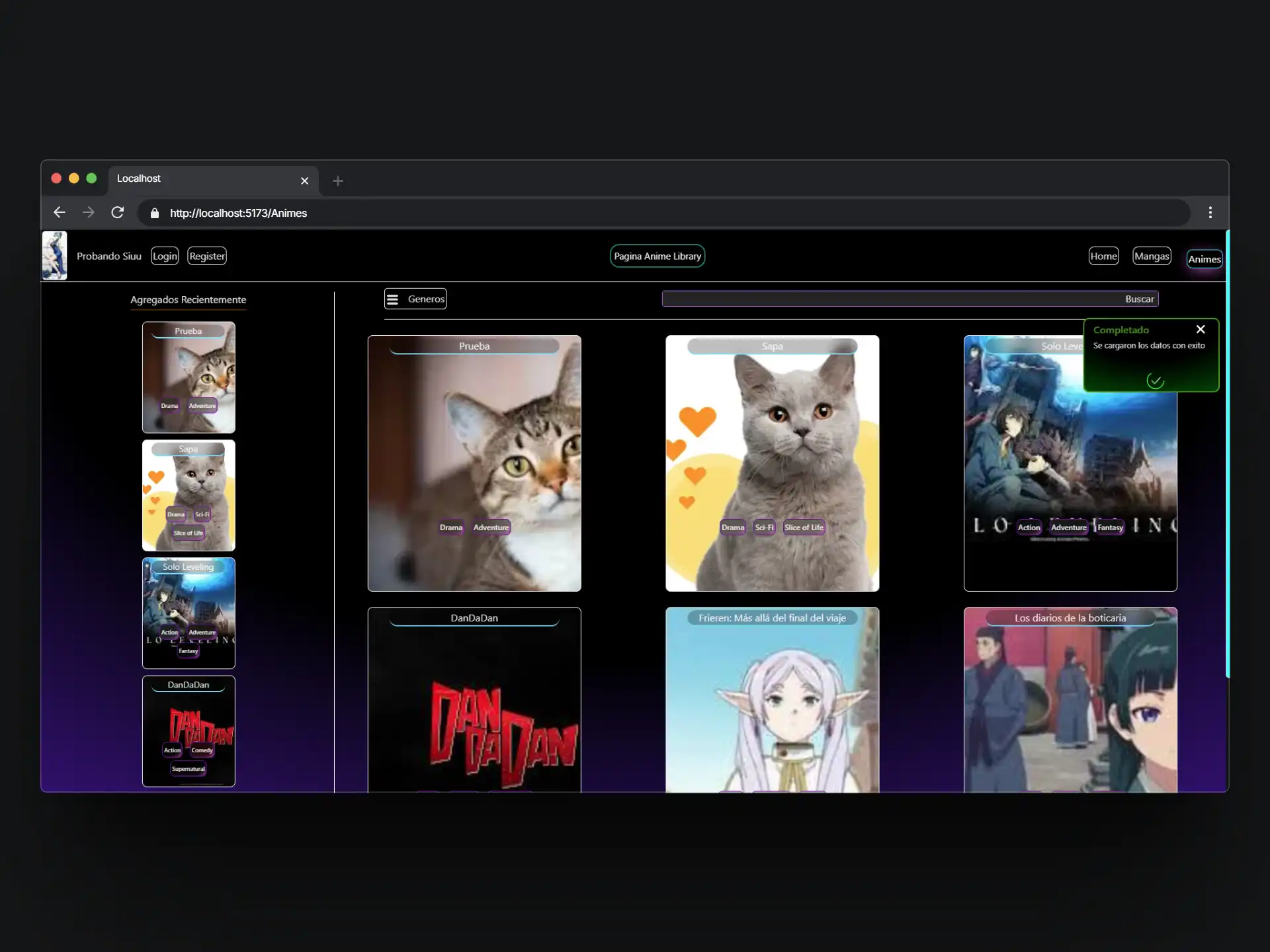This screenshot has height=952, width=1270.
Task: Click Action tag on sidebar DanDaDan card
Action: pos(172,750)
